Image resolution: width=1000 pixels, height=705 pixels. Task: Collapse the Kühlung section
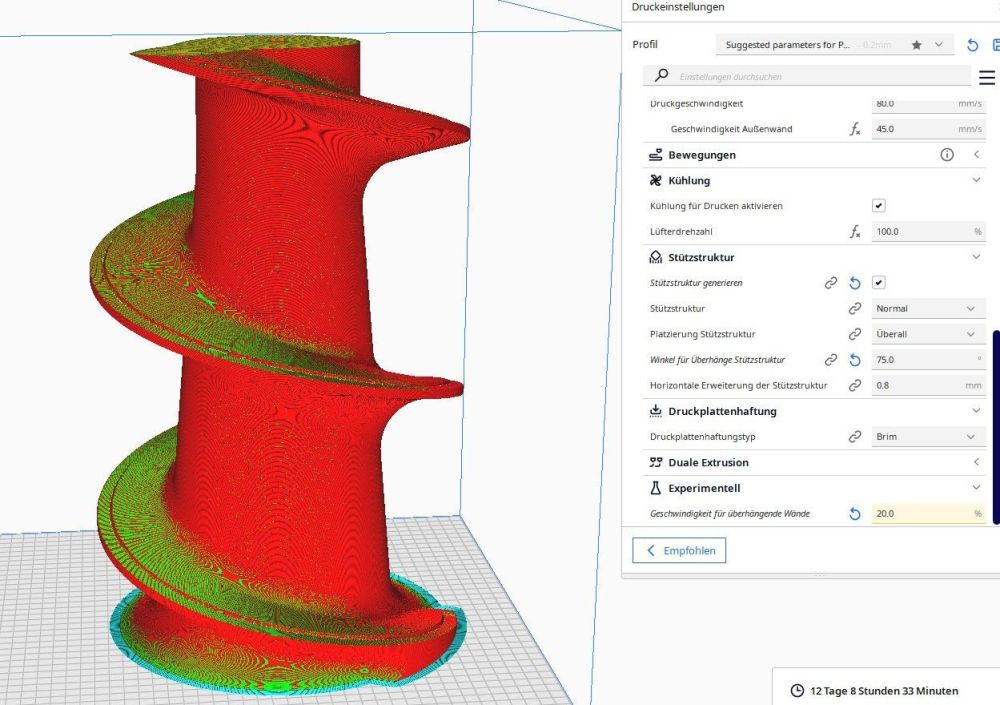[x=976, y=180]
